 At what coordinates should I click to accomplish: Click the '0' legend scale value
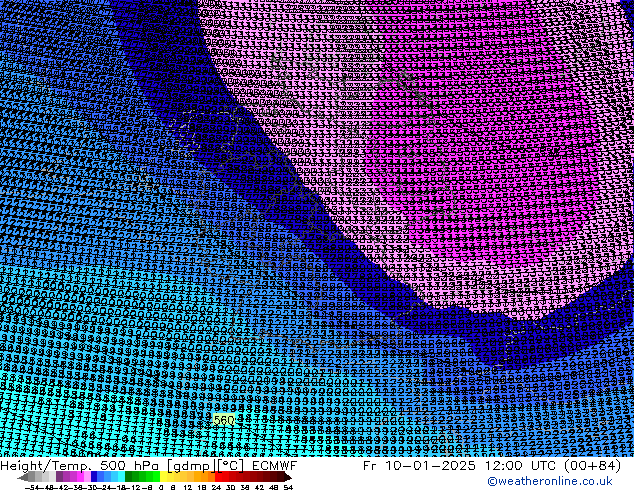[x=161, y=488]
